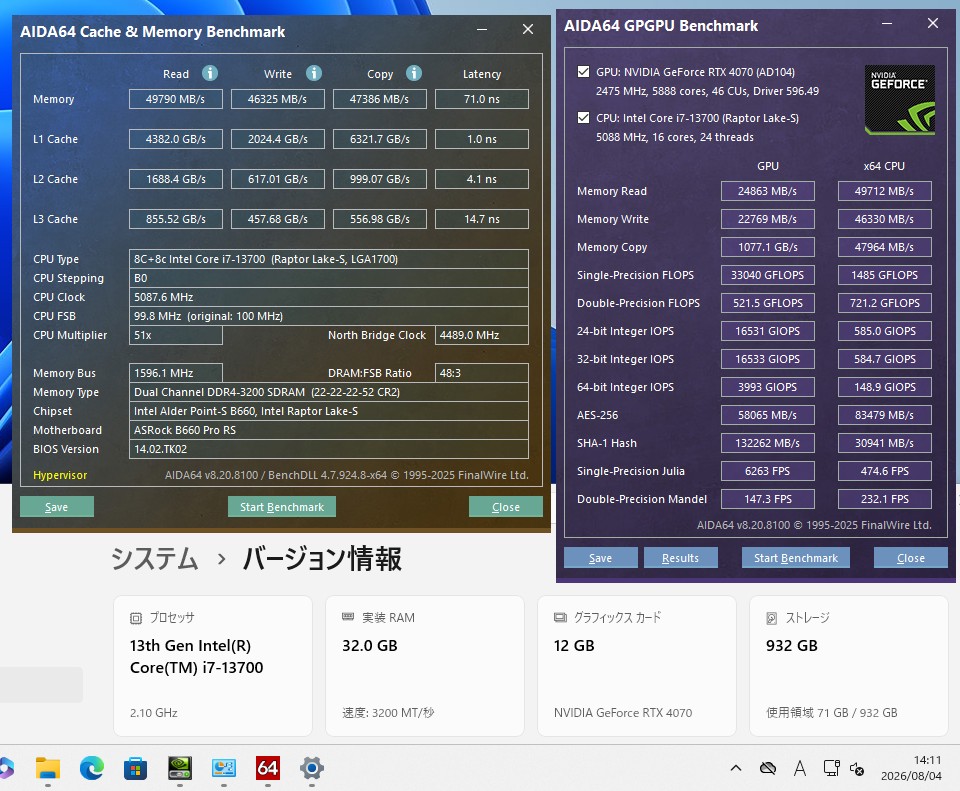This screenshot has height=791, width=960.
Task: Click GPU SHA-1 Hash 132262 MB/s
Action: click(x=768, y=443)
